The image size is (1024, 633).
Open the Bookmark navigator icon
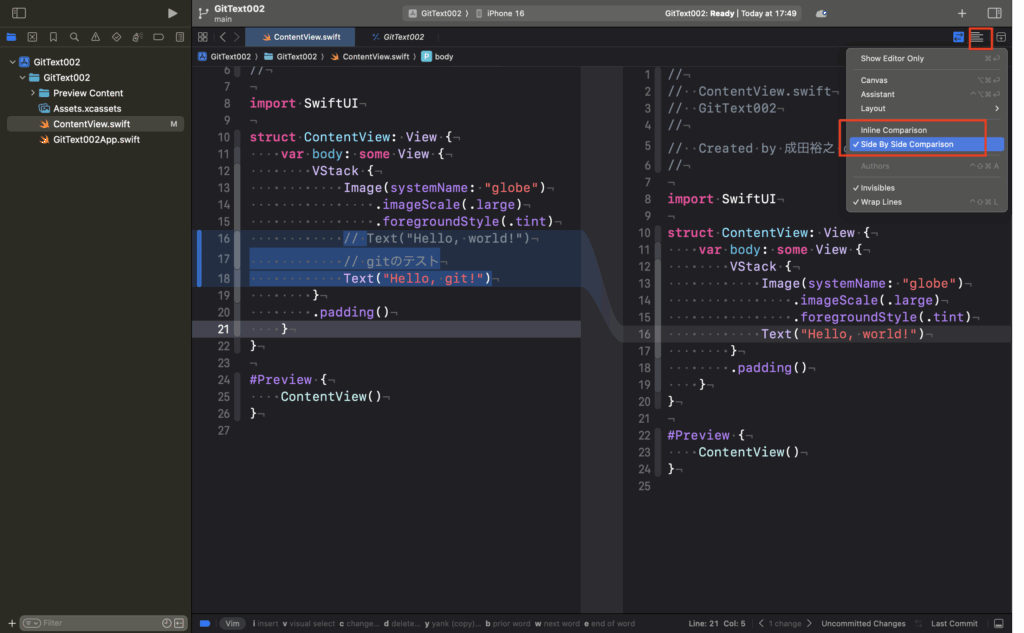coord(54,37)
